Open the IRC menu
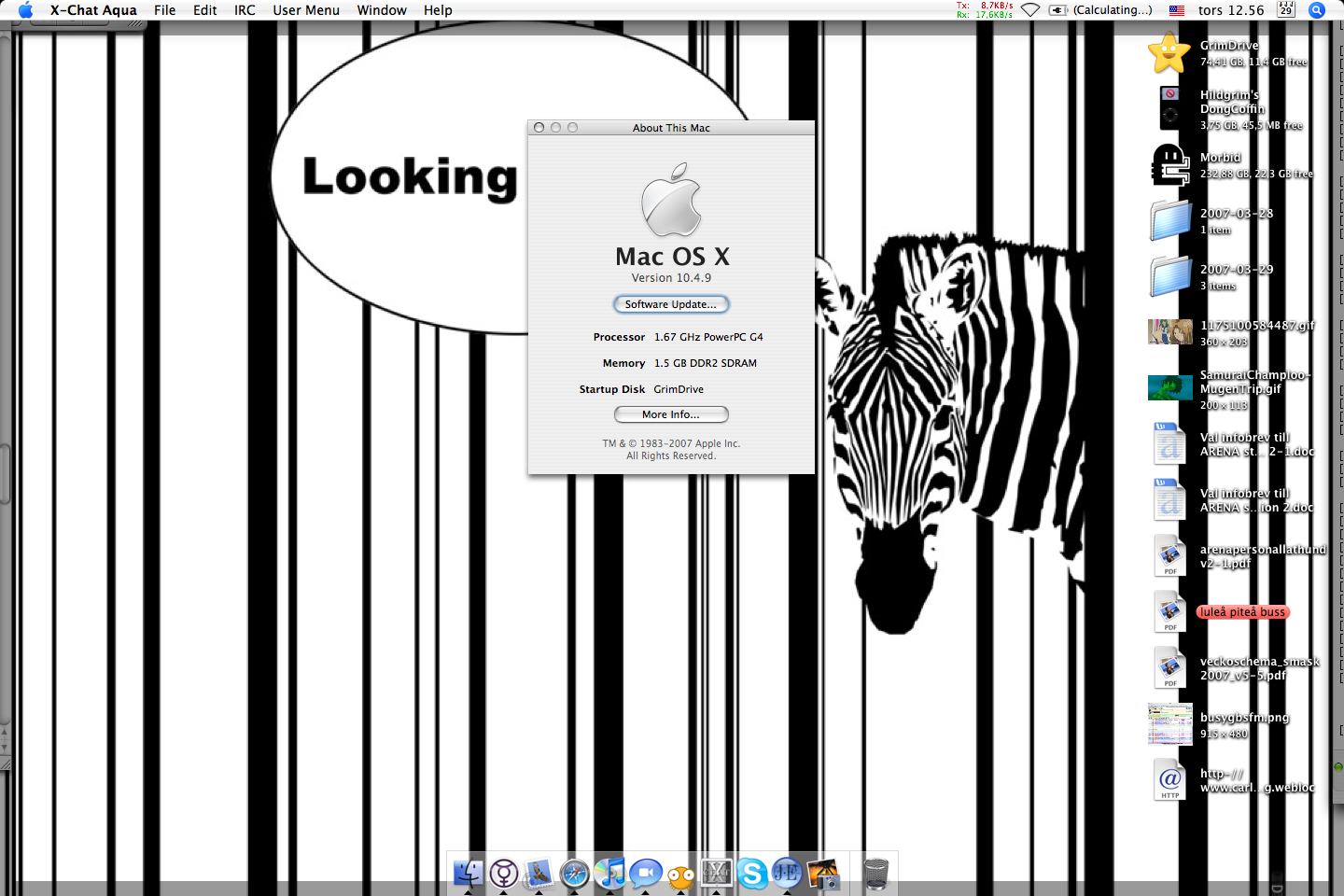Screen dimensions: 1344x896 (245, 10)
